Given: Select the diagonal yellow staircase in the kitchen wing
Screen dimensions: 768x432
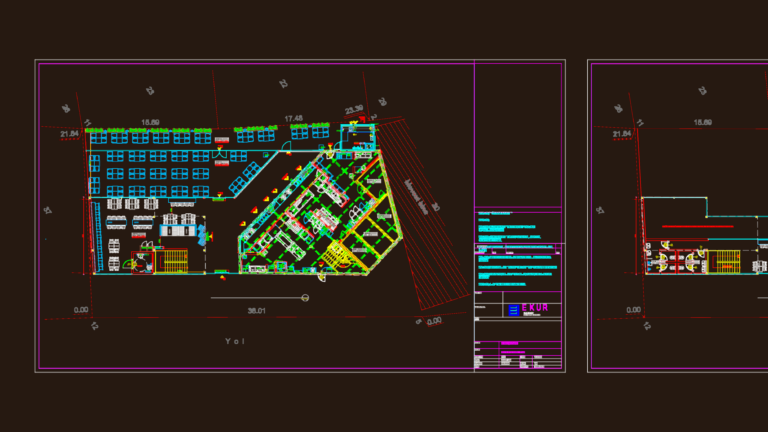Looking at the screenshot, I should pyautogui.click(x=337, y=255).
